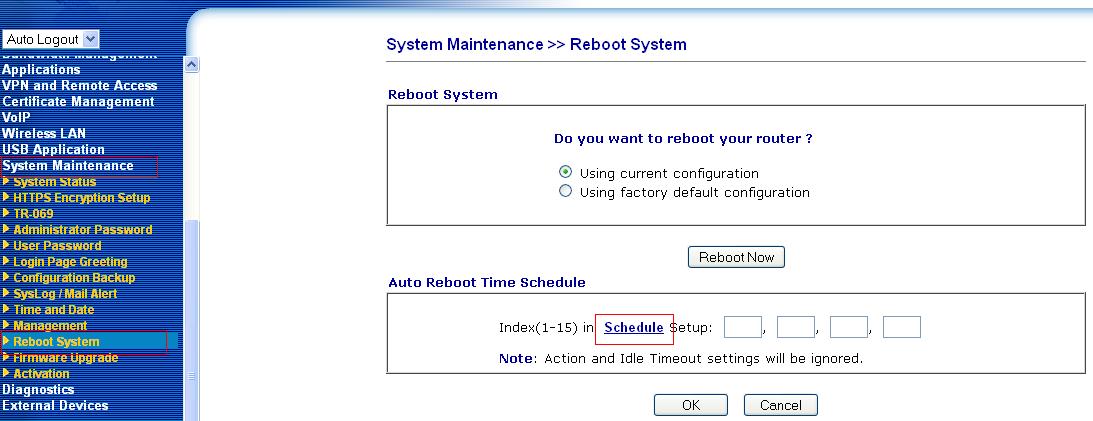Open the Auto Logout dropdown

pos(52,39)
